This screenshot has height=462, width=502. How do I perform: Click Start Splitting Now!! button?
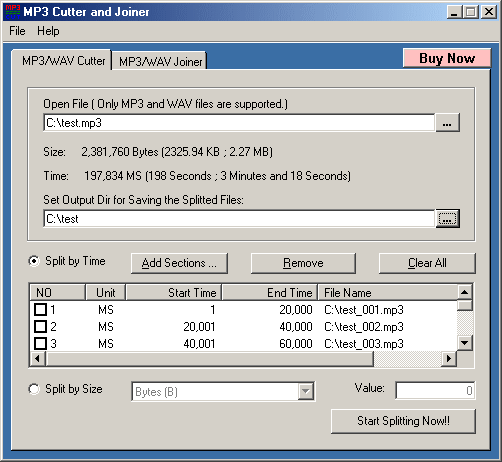click(x=403, y=421)
